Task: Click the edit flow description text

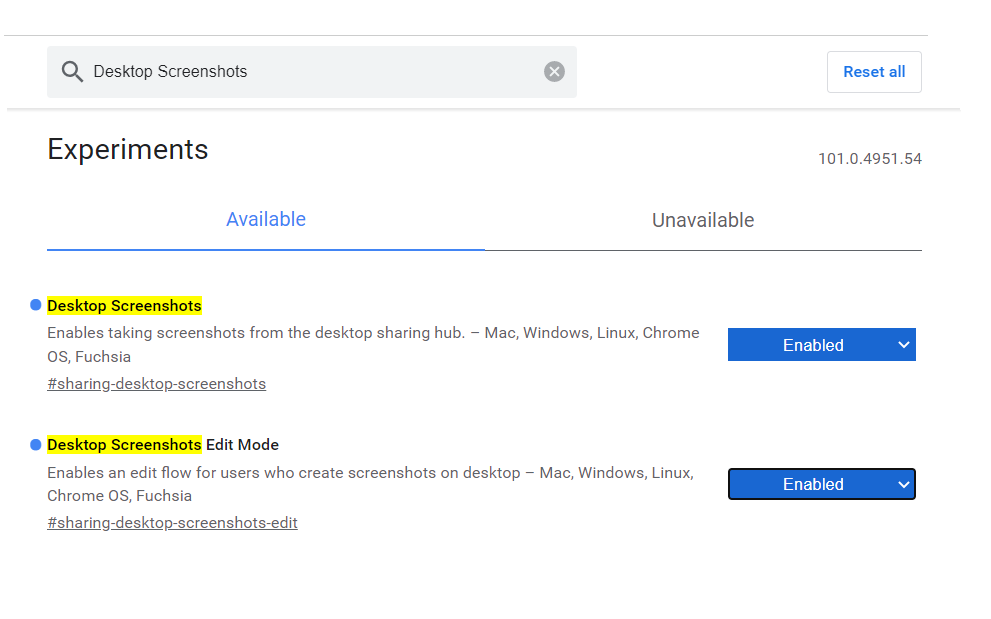Action: tap(370, 472)
